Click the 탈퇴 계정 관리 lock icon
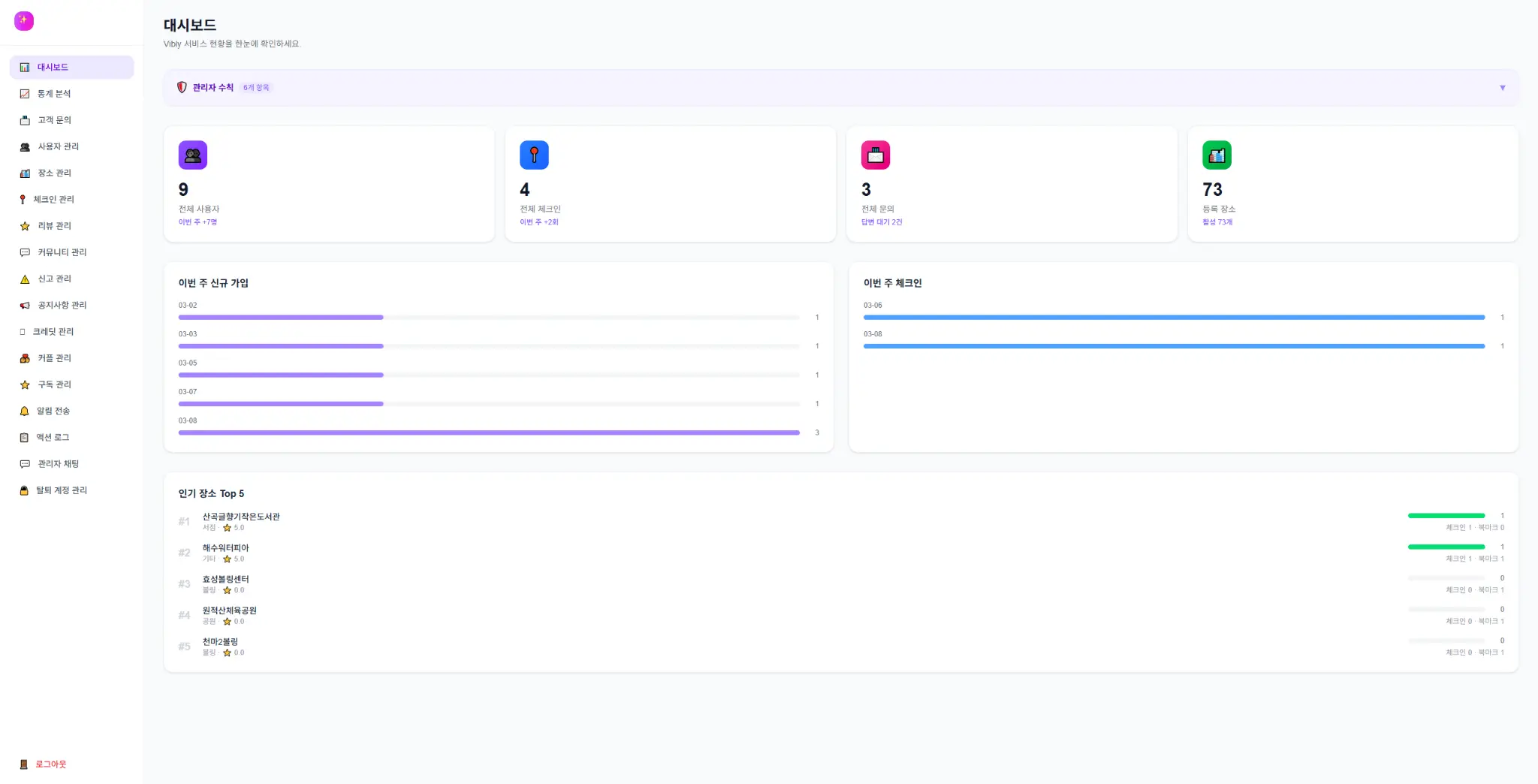This screenshot has width=1538, height=784. [24, 490]
